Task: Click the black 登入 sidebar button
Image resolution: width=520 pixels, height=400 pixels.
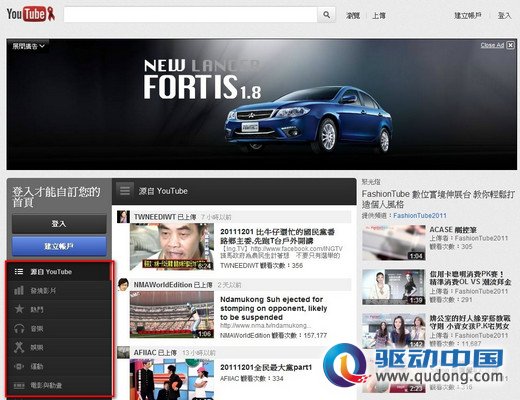Action: pos(59,224)
